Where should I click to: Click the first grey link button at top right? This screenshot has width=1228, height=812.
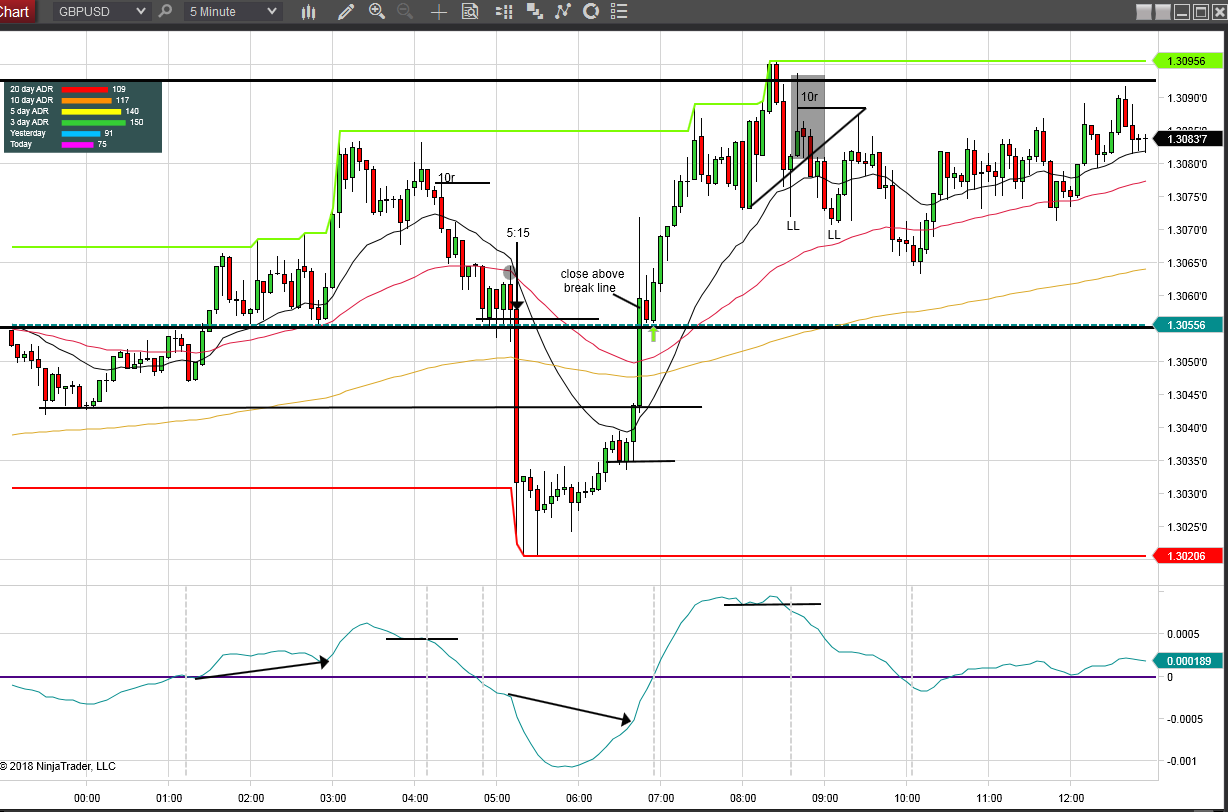click(1143, 11)
